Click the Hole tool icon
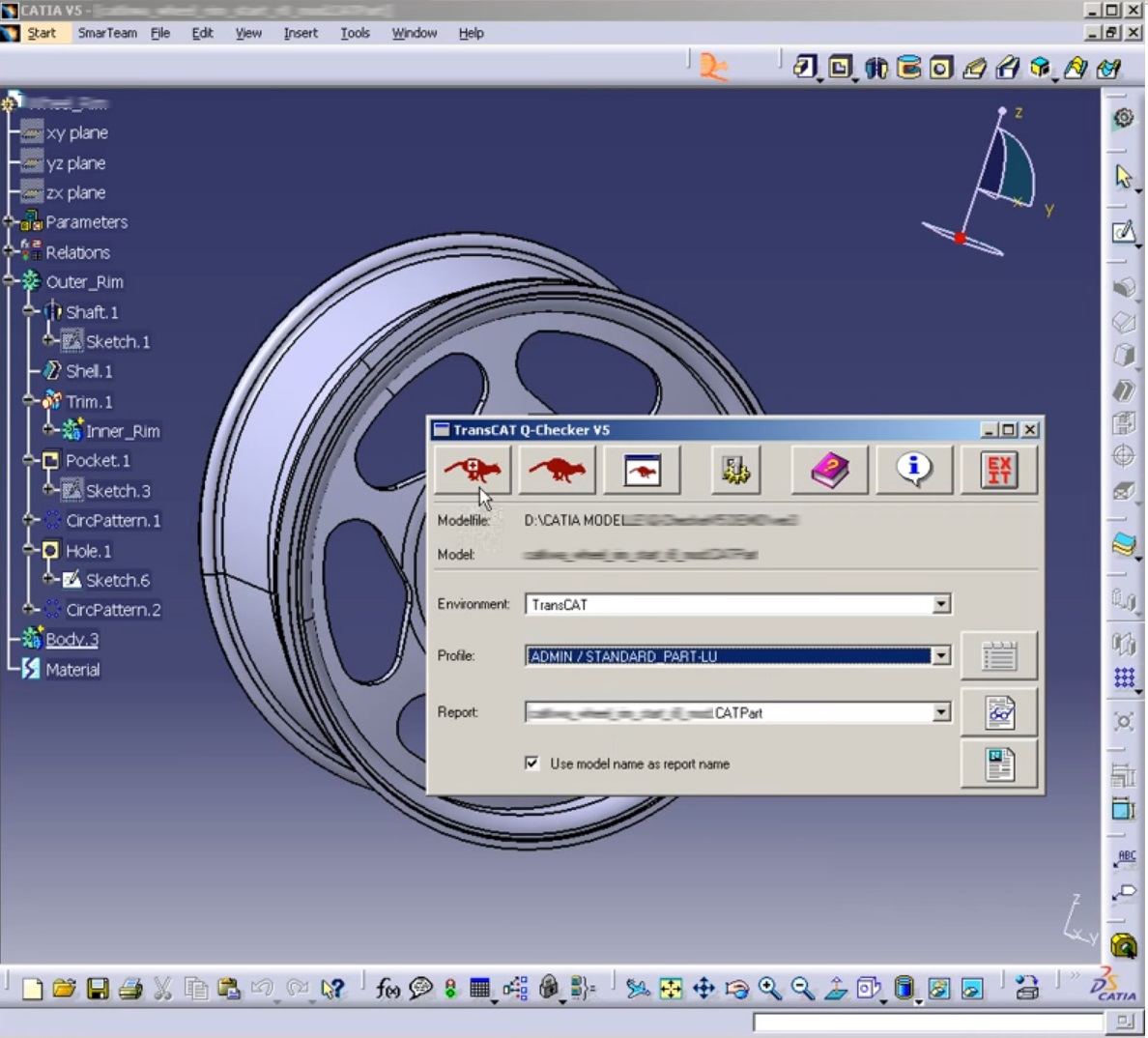The height and width of the screenshot is (1038, 1148). [941, 68]
